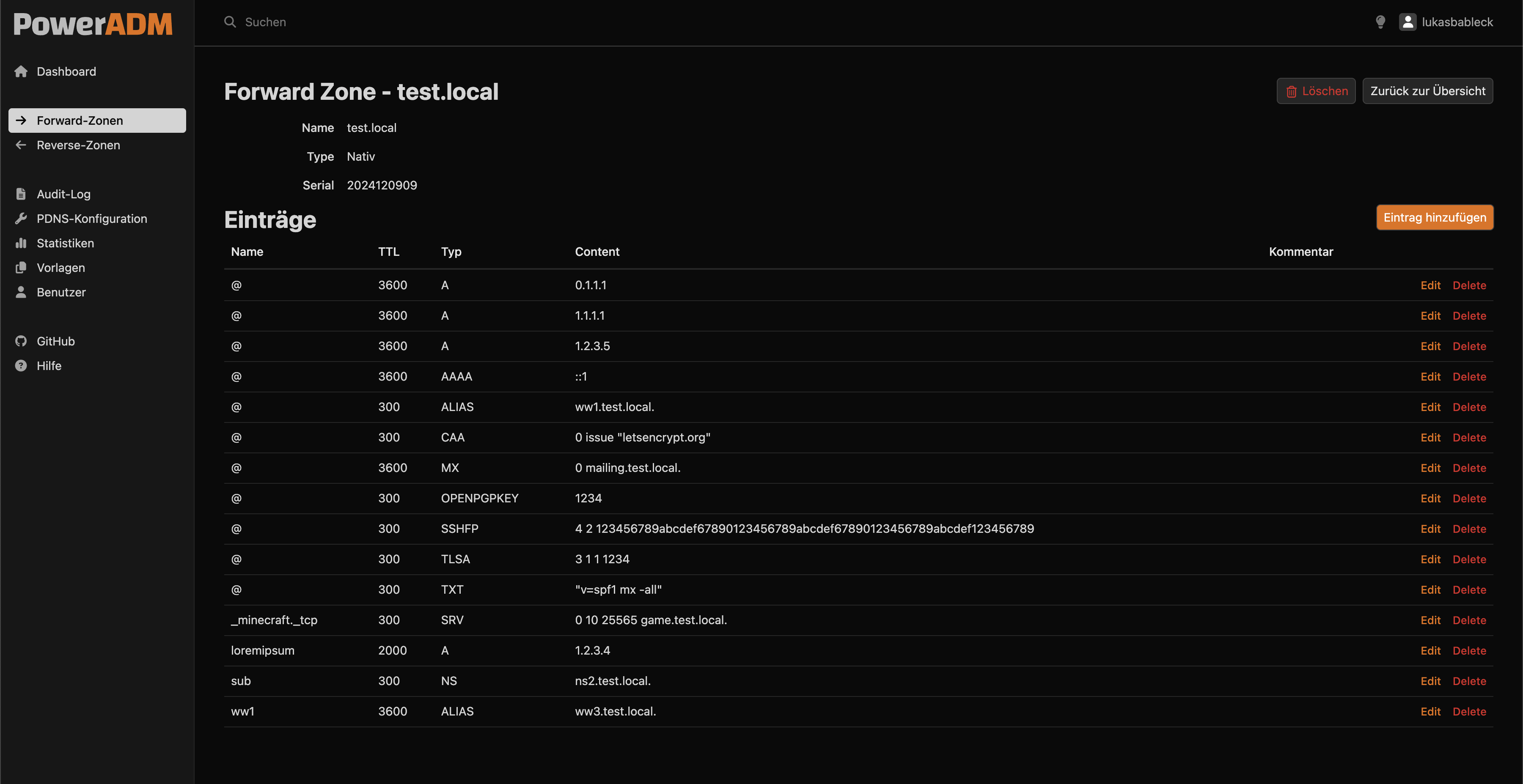Click Zurück zur Übersicht button
This screenshot has height=784, width=1523.
[x=1427, y=91]
